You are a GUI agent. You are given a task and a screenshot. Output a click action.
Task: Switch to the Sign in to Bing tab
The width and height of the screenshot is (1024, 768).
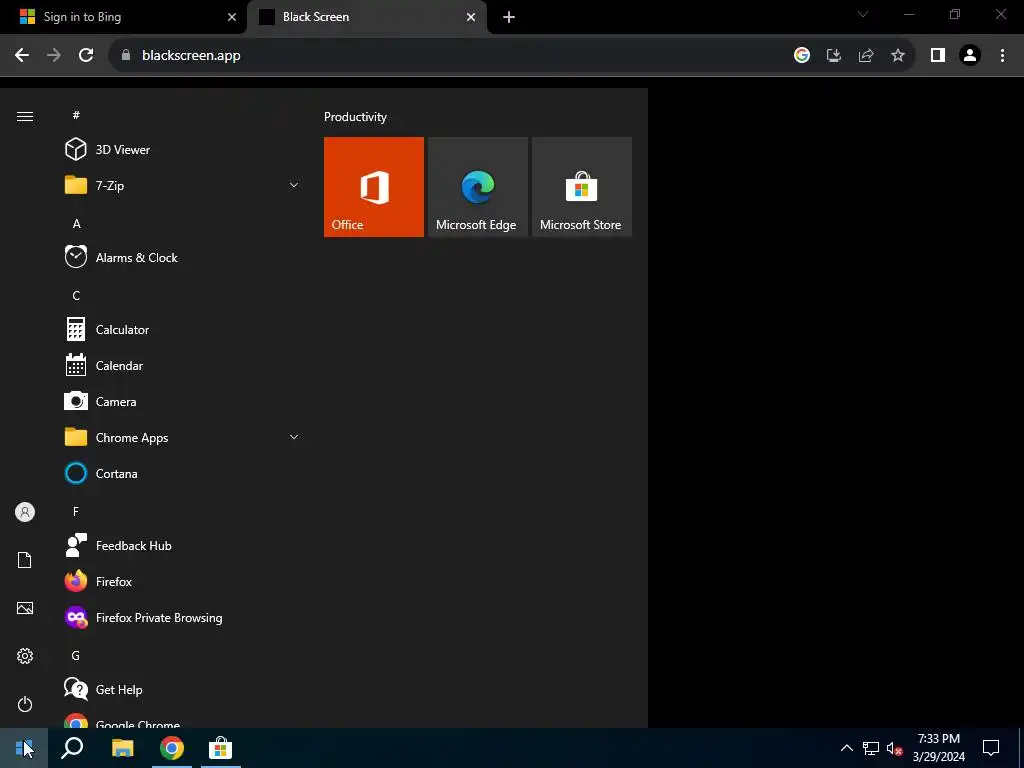124,17
